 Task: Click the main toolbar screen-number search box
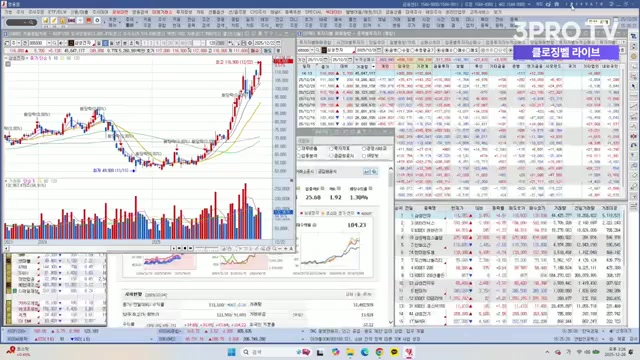(22, 22)
